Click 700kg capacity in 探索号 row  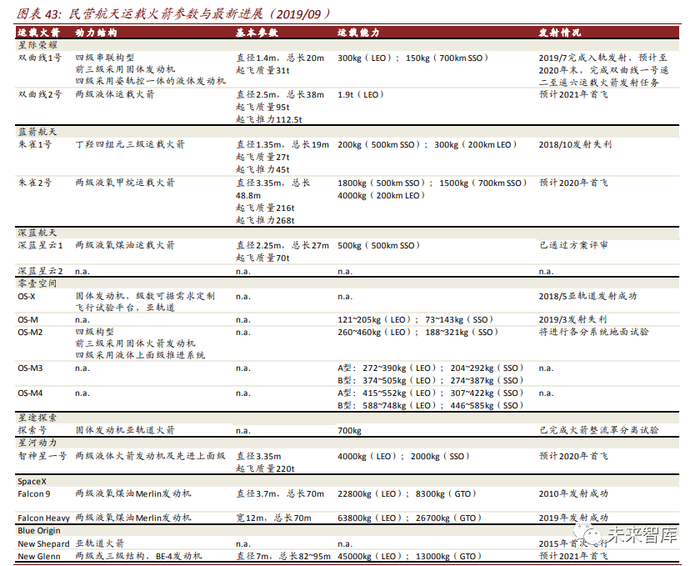[350, 431]
